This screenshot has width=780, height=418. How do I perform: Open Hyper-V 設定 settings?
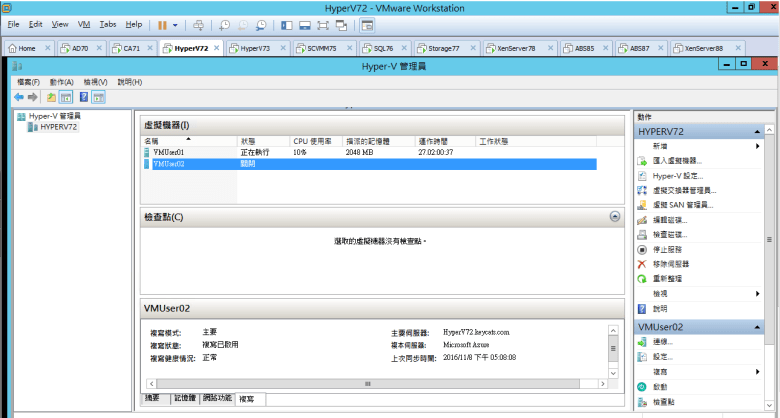[x=677, y=176]
